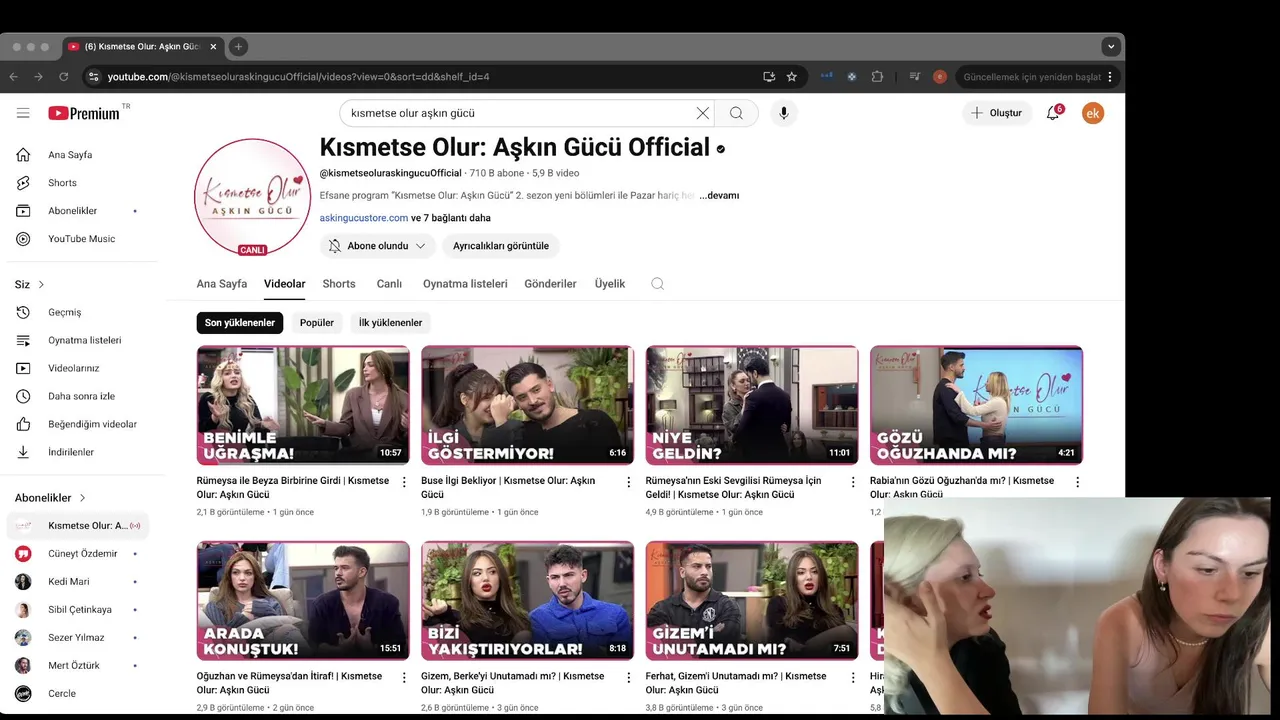Image resolution: width=1280 pixels, height=720 pixels.
Task: Click channel search magnifier icon
Action: 657,284
